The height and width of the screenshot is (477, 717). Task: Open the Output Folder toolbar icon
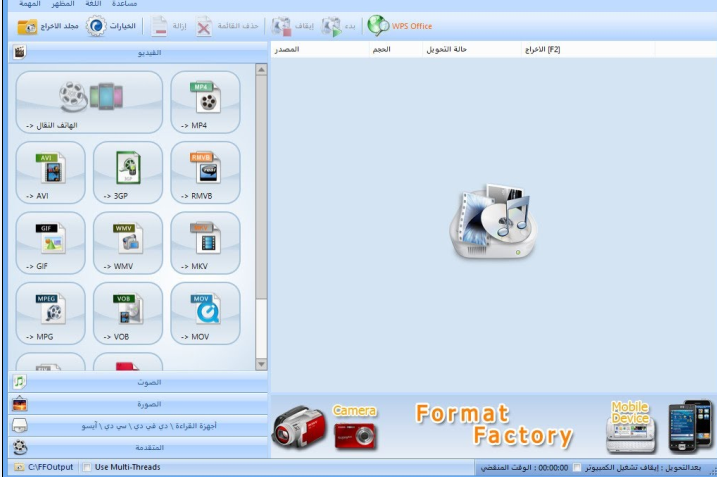27,27
